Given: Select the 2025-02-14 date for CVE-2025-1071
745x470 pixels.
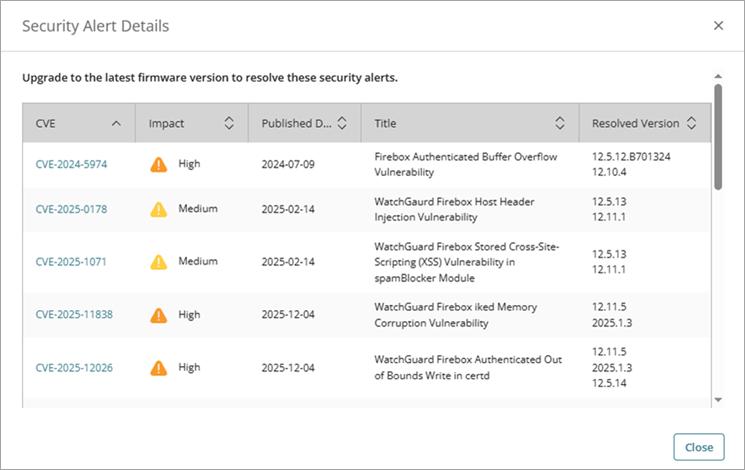Looking at the screenshot, I should click(x=288, y=262).
